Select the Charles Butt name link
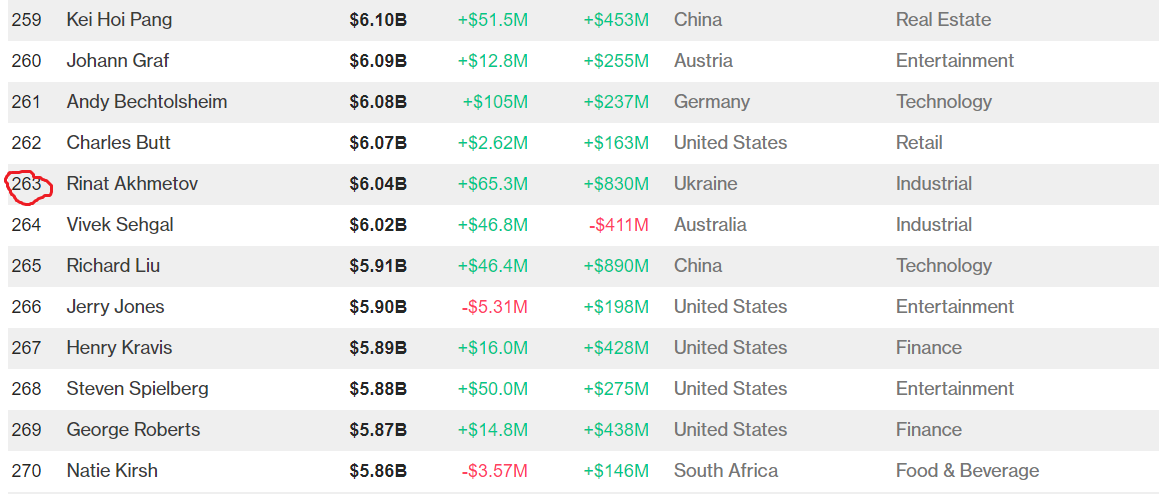Screen dimensions: 1159x494 [x=118, y=143]
